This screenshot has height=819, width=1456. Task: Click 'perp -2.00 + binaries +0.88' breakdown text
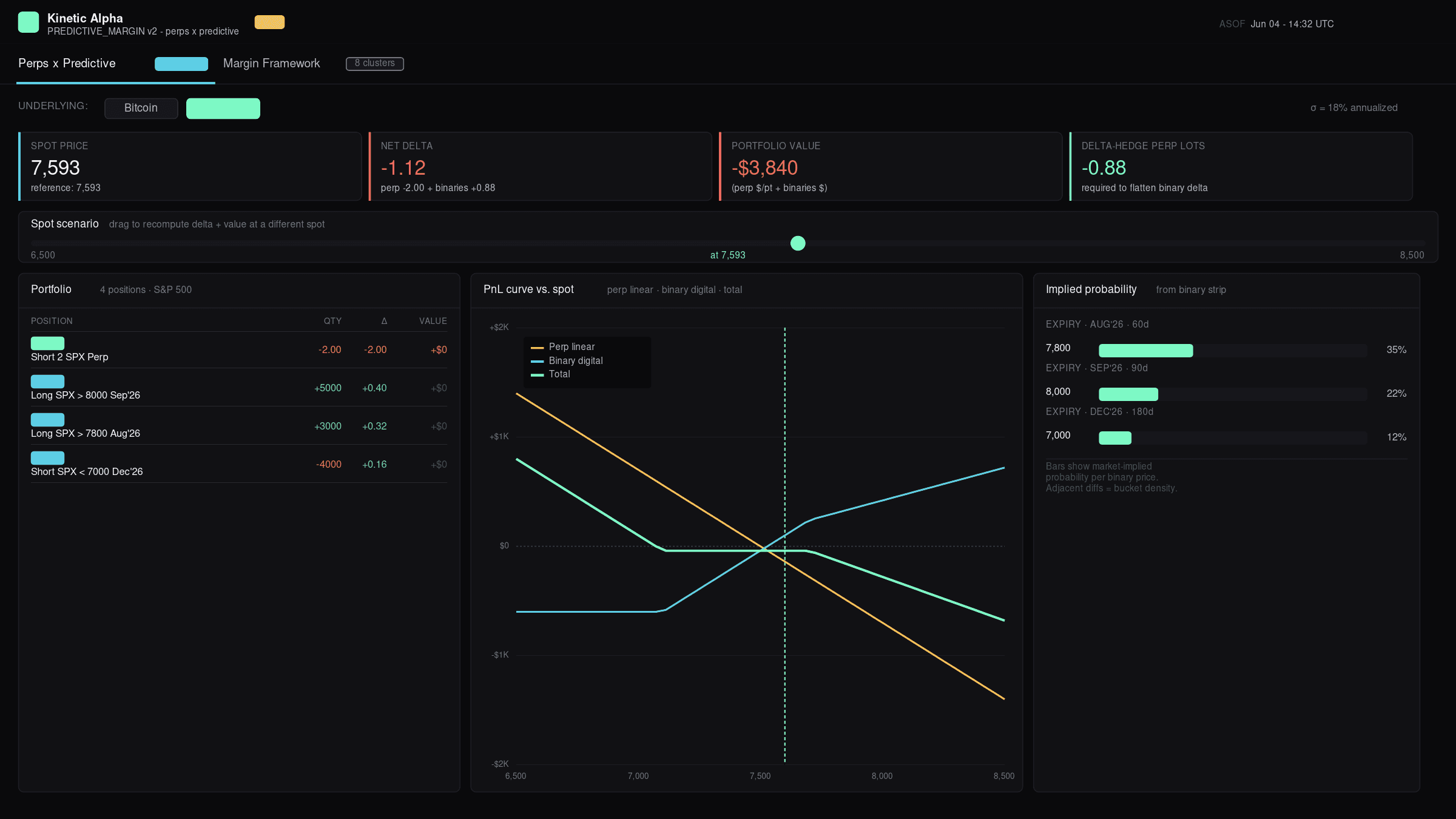[438, 188]
